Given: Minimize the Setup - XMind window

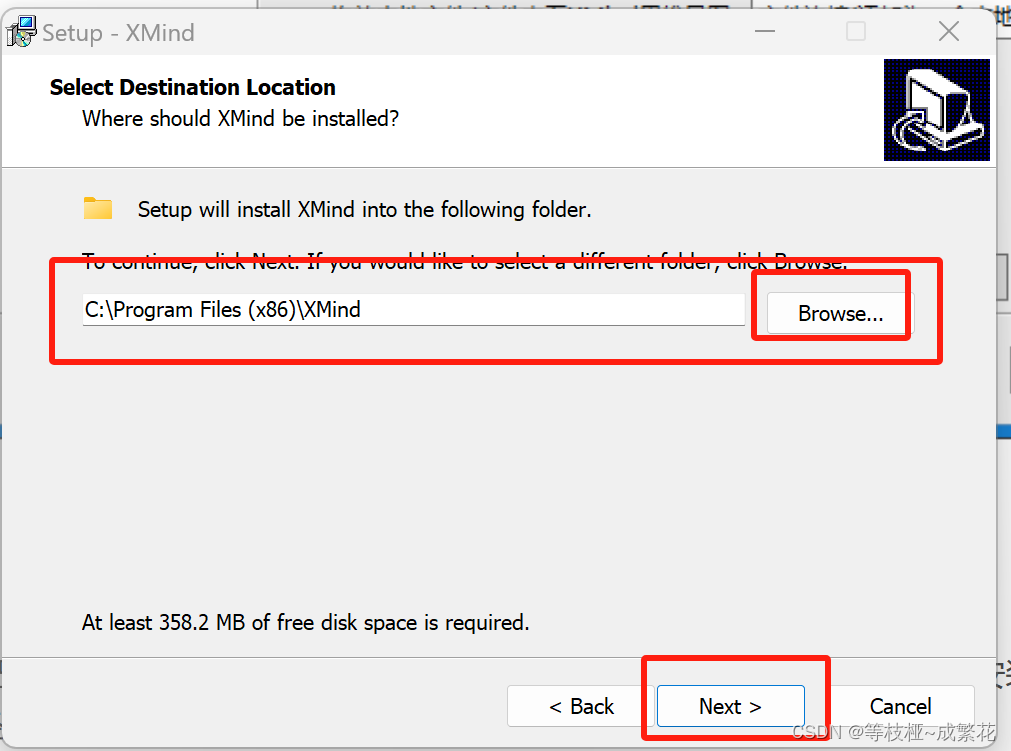Looking at the screenshot, I should click(765, 31).
